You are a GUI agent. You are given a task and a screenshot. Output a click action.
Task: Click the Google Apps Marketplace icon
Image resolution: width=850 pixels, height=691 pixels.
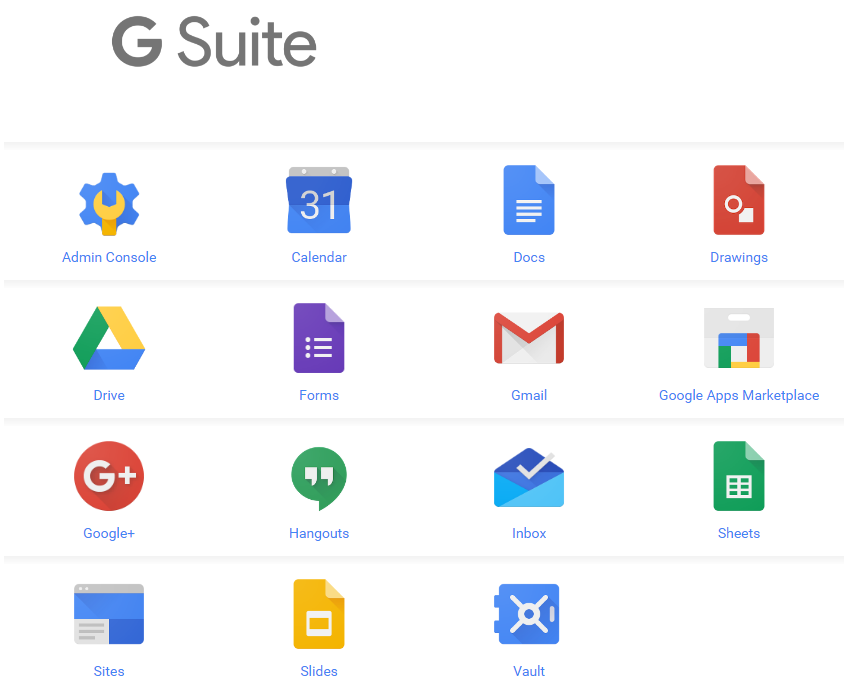pos(738,338)
